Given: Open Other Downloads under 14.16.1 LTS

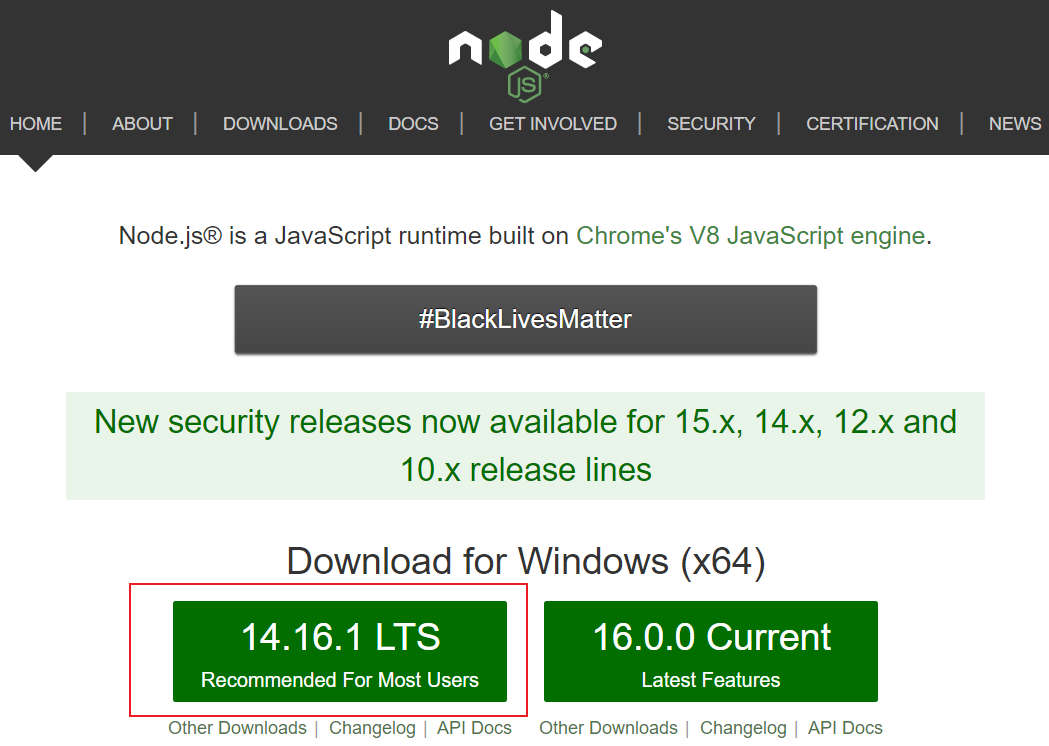Looking at the screenshot, I should pyautogui.click(x=237, y=728).
